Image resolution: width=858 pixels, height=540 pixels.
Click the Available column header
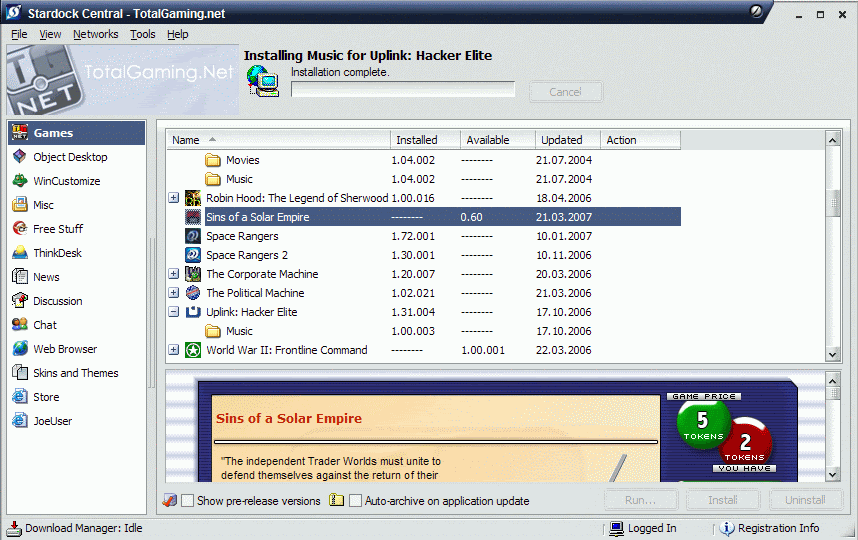point(497,140)
